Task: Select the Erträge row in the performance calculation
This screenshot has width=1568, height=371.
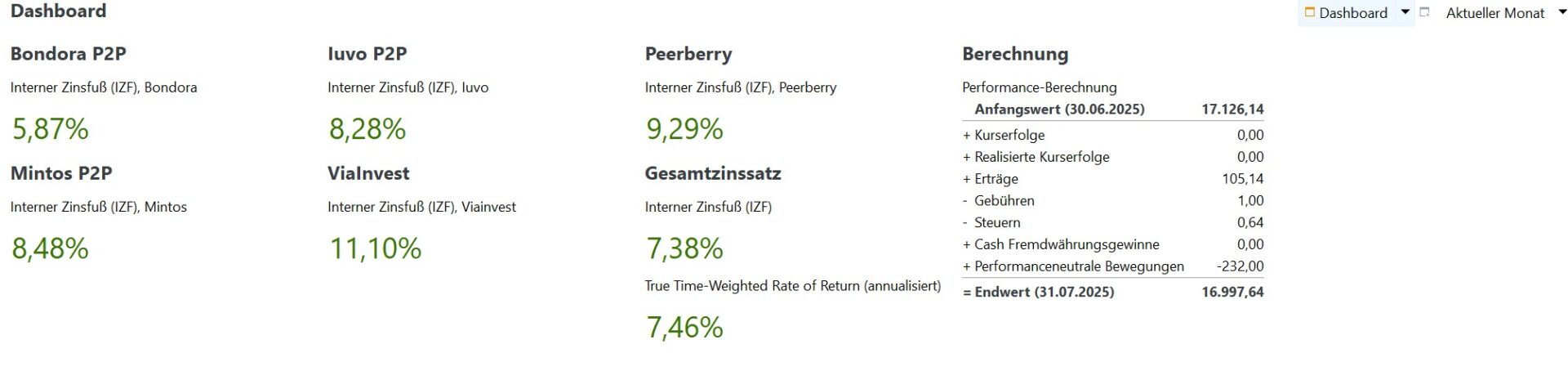Action: tap(1113, 179)
